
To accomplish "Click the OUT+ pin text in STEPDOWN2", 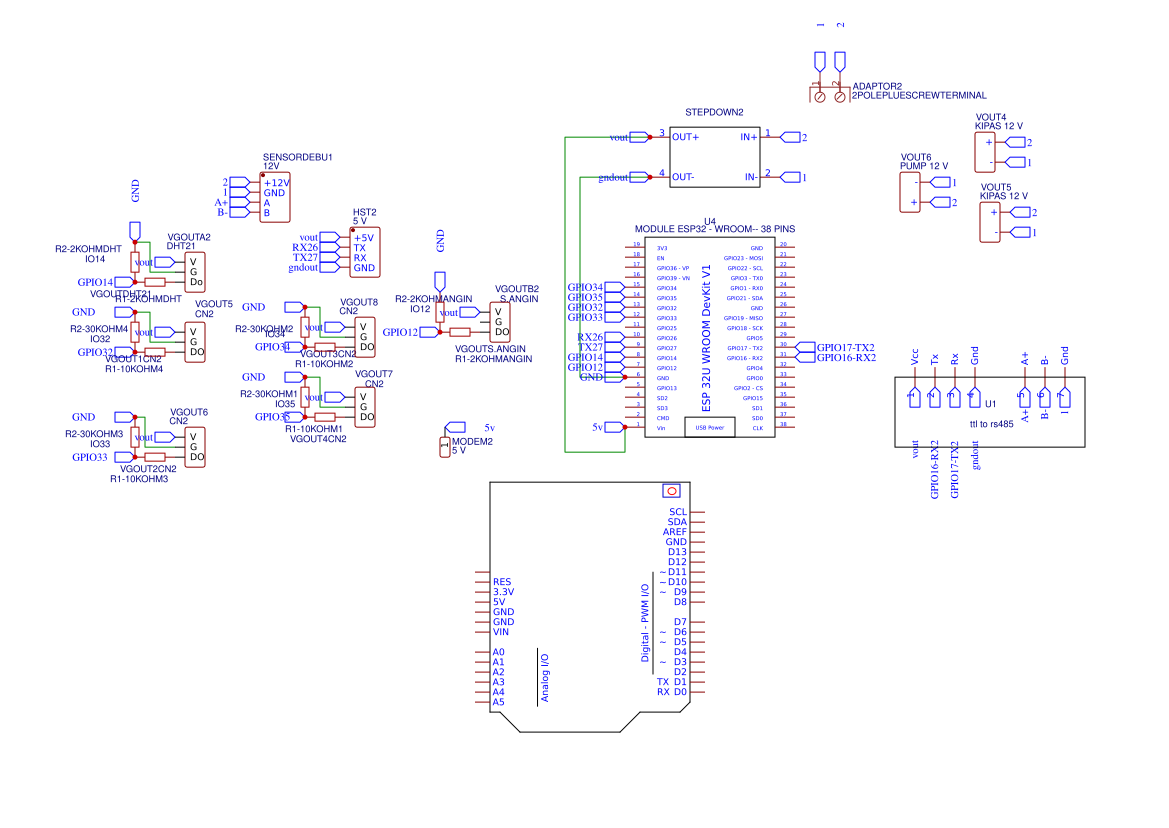I will [685, 137].
